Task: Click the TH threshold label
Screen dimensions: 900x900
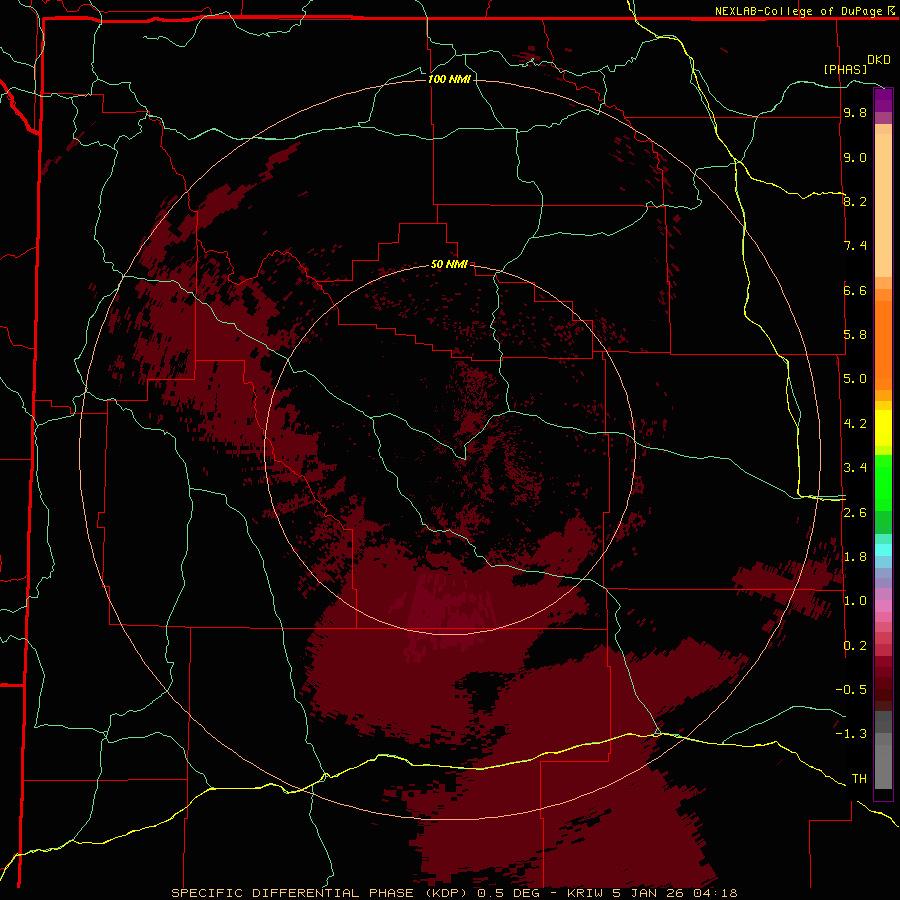Action: [859, 779]
